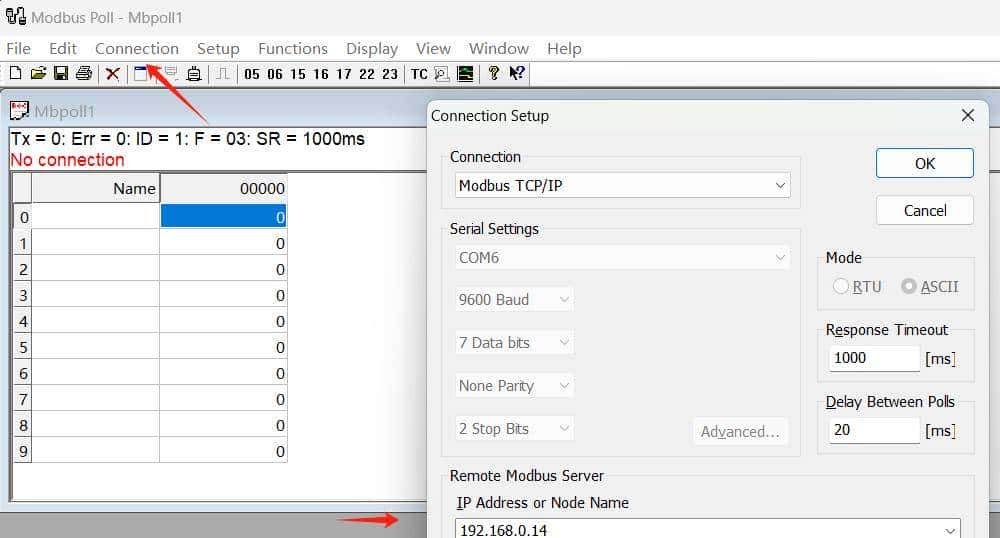
Task: Click the Name column header
Action: (96, 189)
